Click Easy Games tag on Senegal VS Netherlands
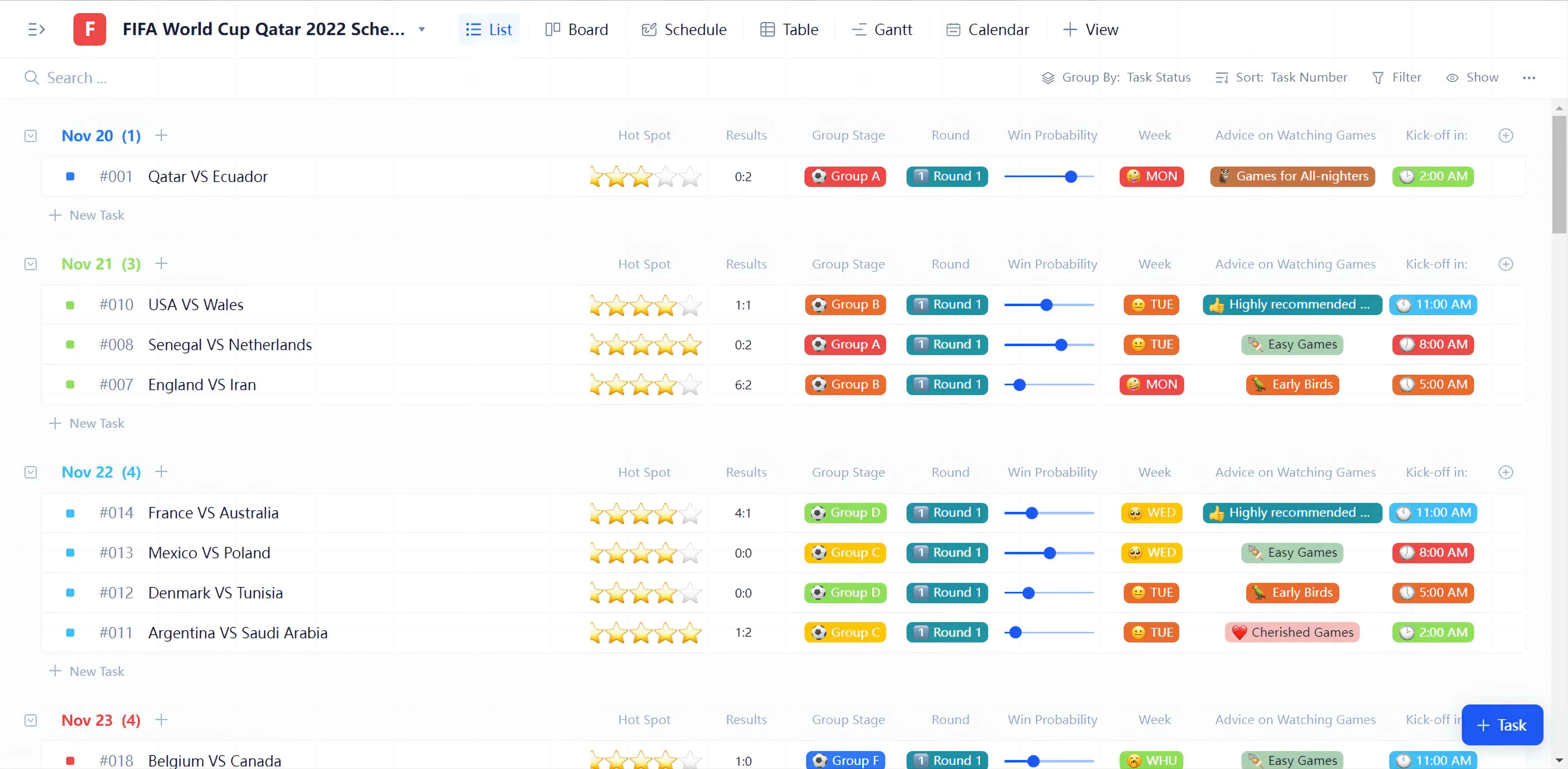The image size is (1568, 769). (1292, 344)
